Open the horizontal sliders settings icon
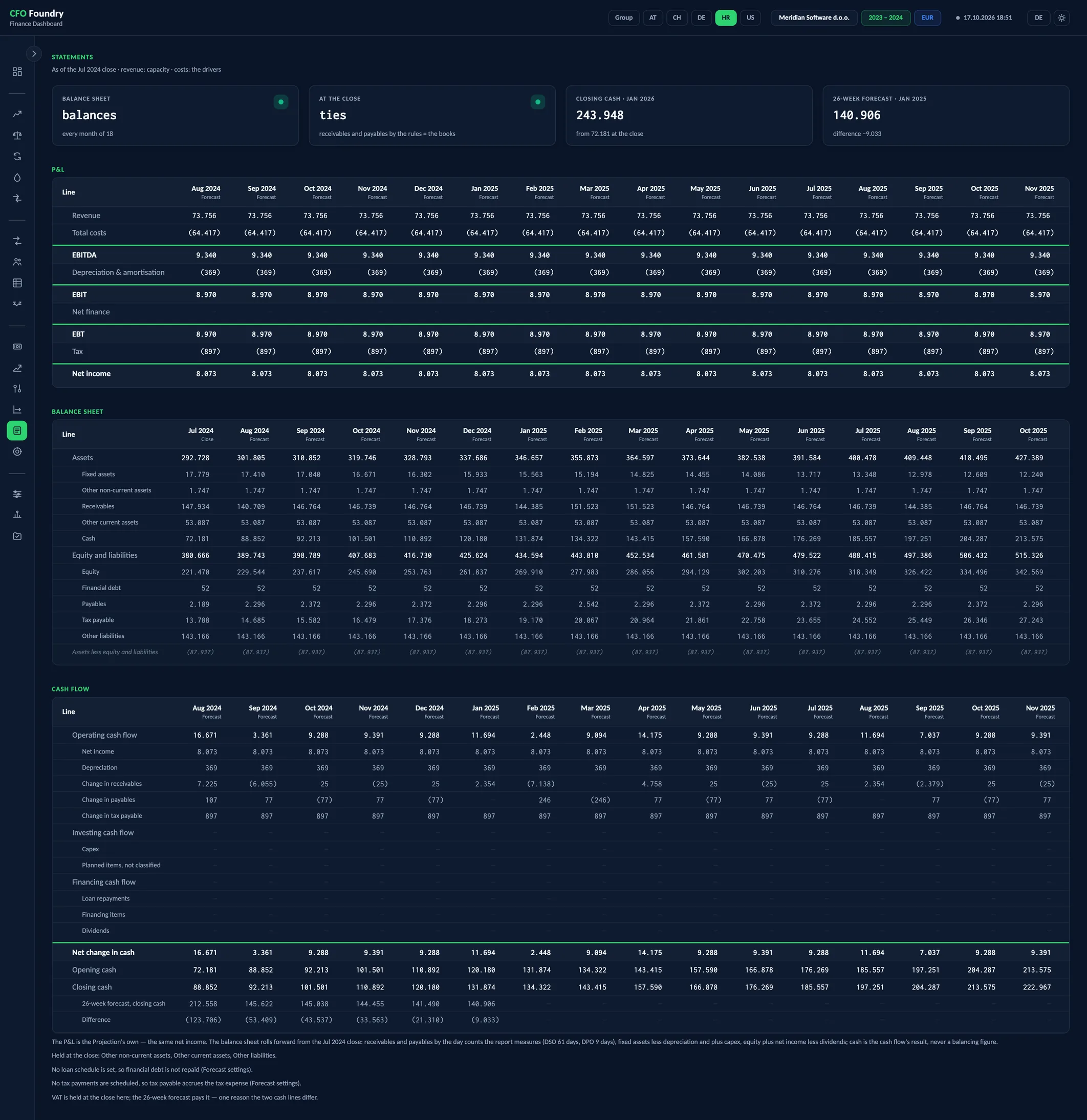Screen dimensions: 1087x1120 [17, 494]
